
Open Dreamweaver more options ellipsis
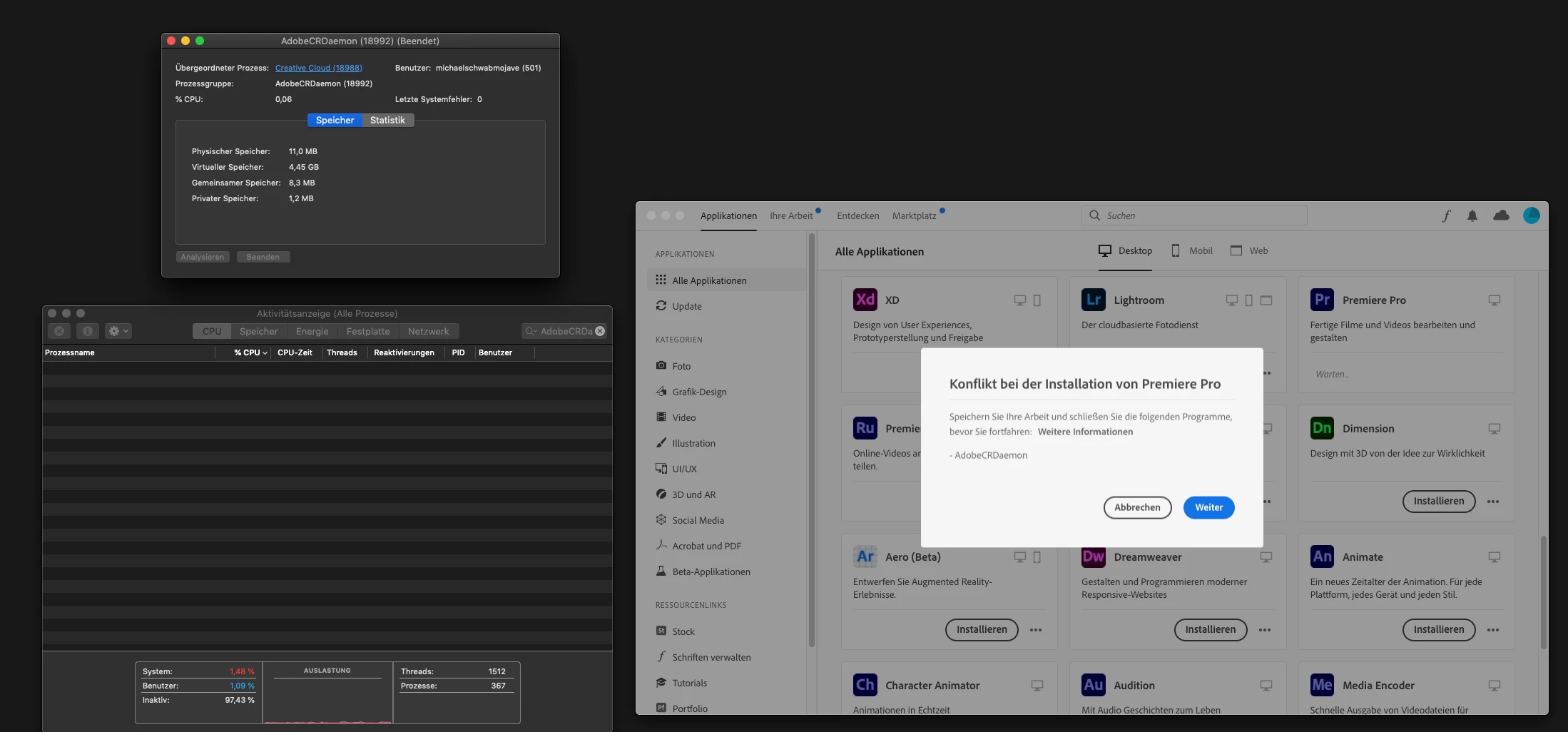1264,630
